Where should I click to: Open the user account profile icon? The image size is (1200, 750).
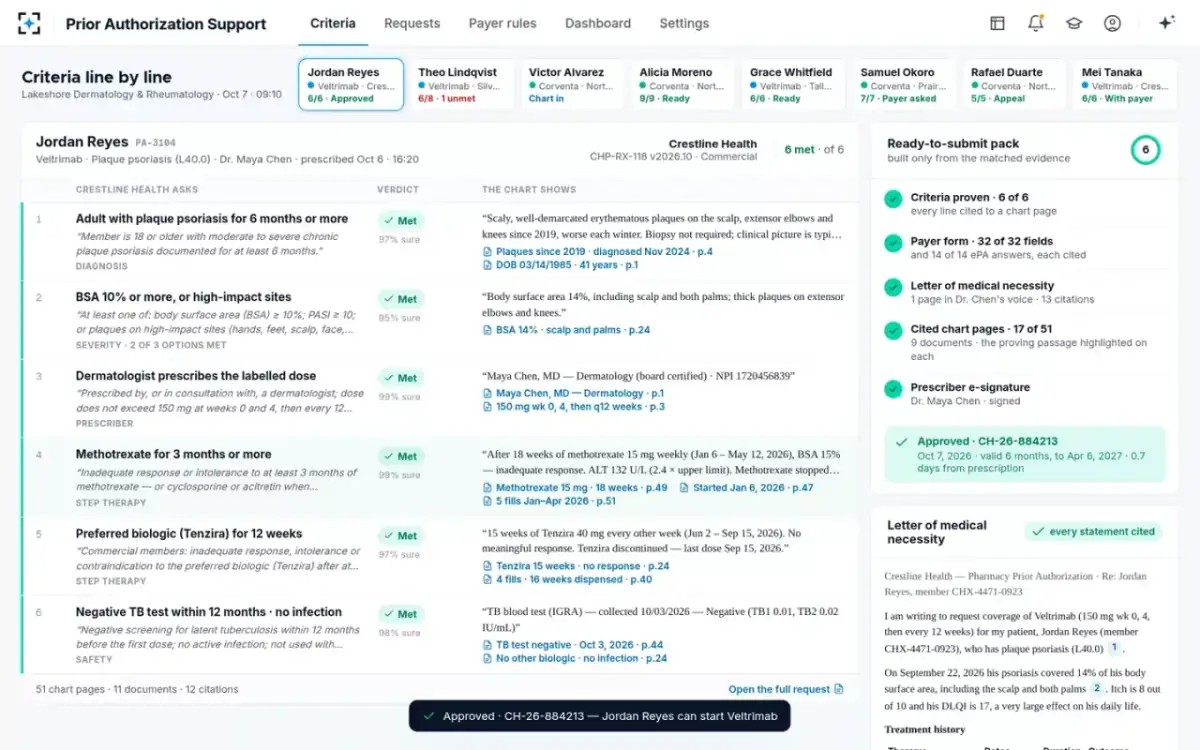coord(1112,23)
